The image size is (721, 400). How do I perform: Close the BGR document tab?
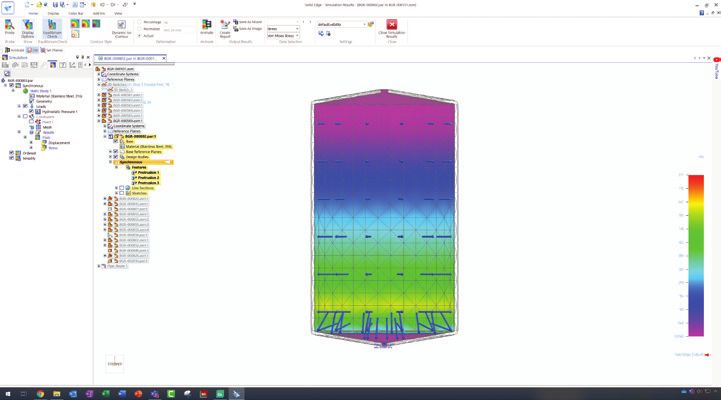[164, 58]
